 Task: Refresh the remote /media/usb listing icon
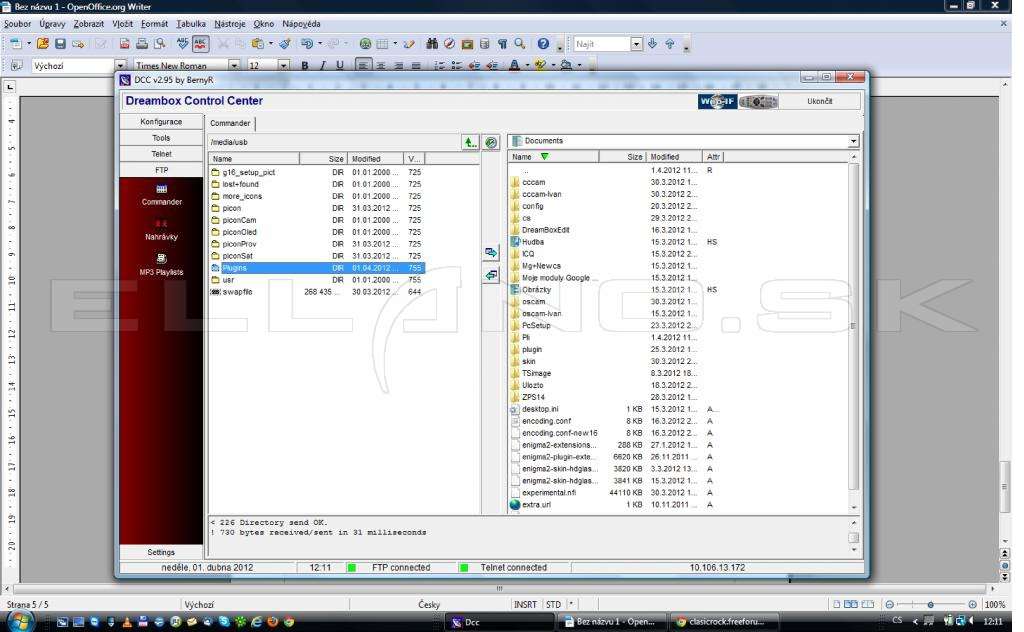pyautogui.click(x=491, y=142)
